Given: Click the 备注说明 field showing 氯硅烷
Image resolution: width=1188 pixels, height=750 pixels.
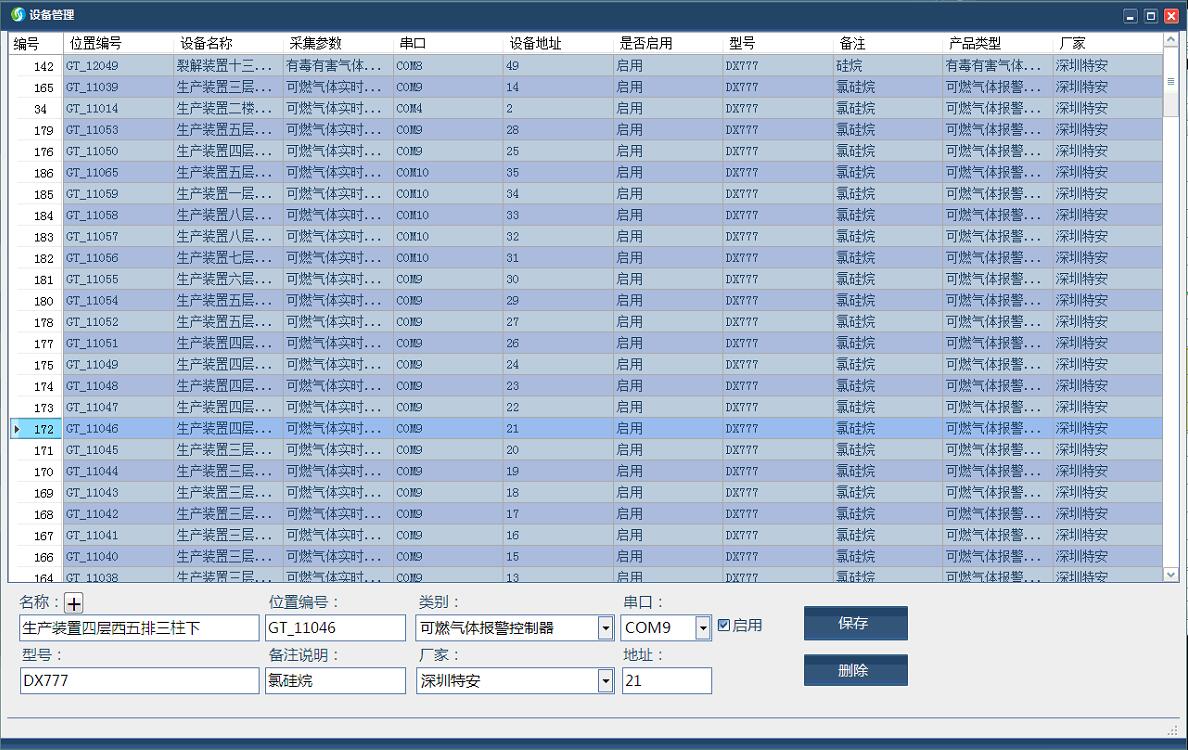Looking at the screenshot, I should (336, 680).
